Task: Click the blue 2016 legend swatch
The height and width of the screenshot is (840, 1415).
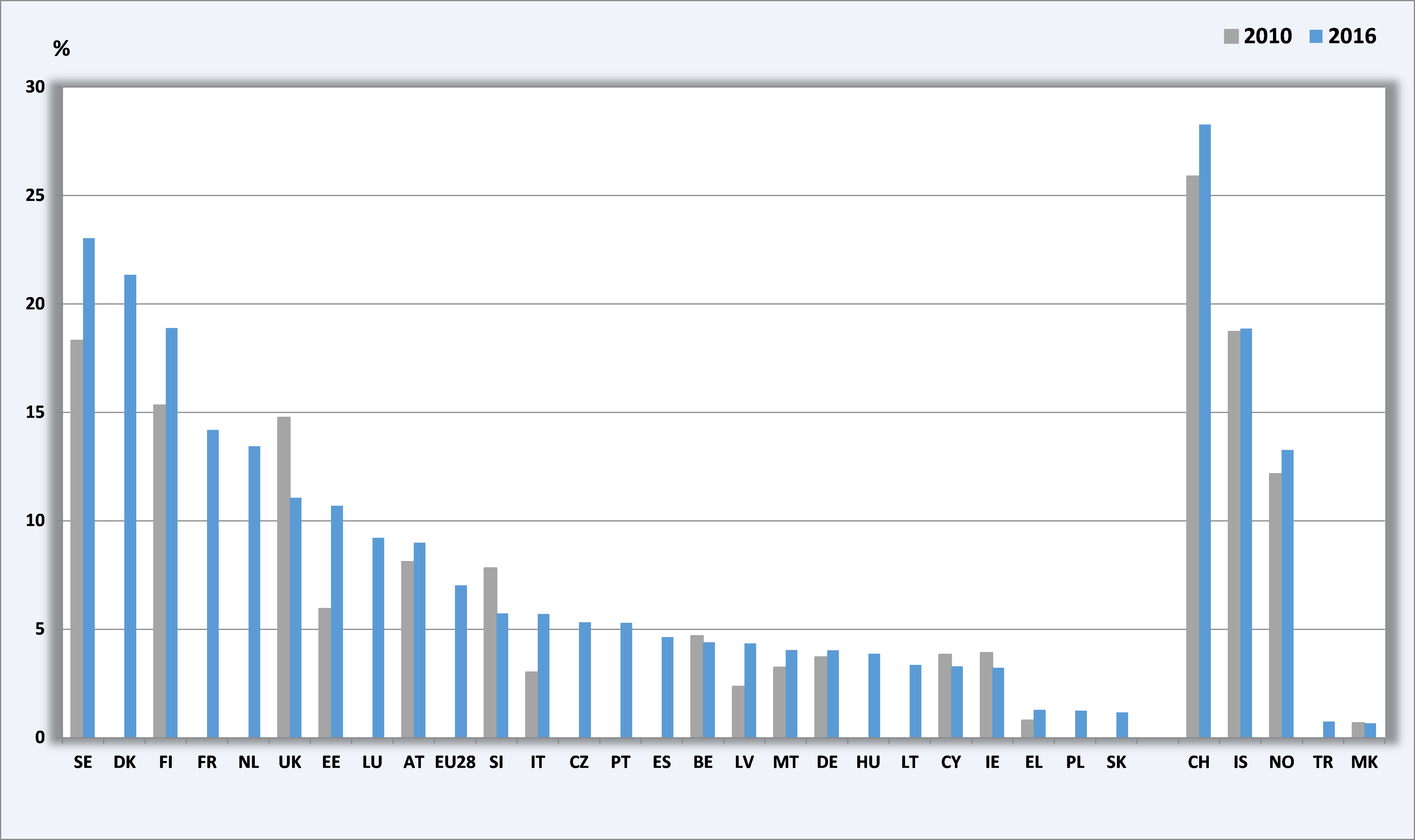Action: [1316, 36]
